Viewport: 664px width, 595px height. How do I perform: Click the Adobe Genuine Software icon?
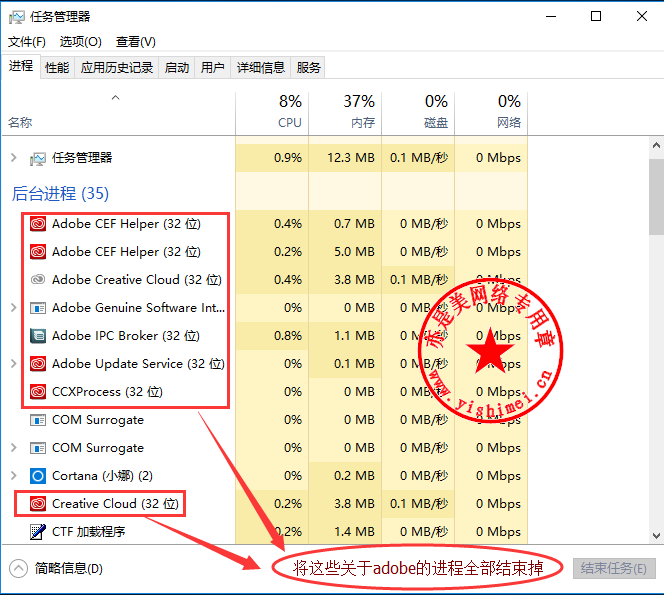[38, 308]
